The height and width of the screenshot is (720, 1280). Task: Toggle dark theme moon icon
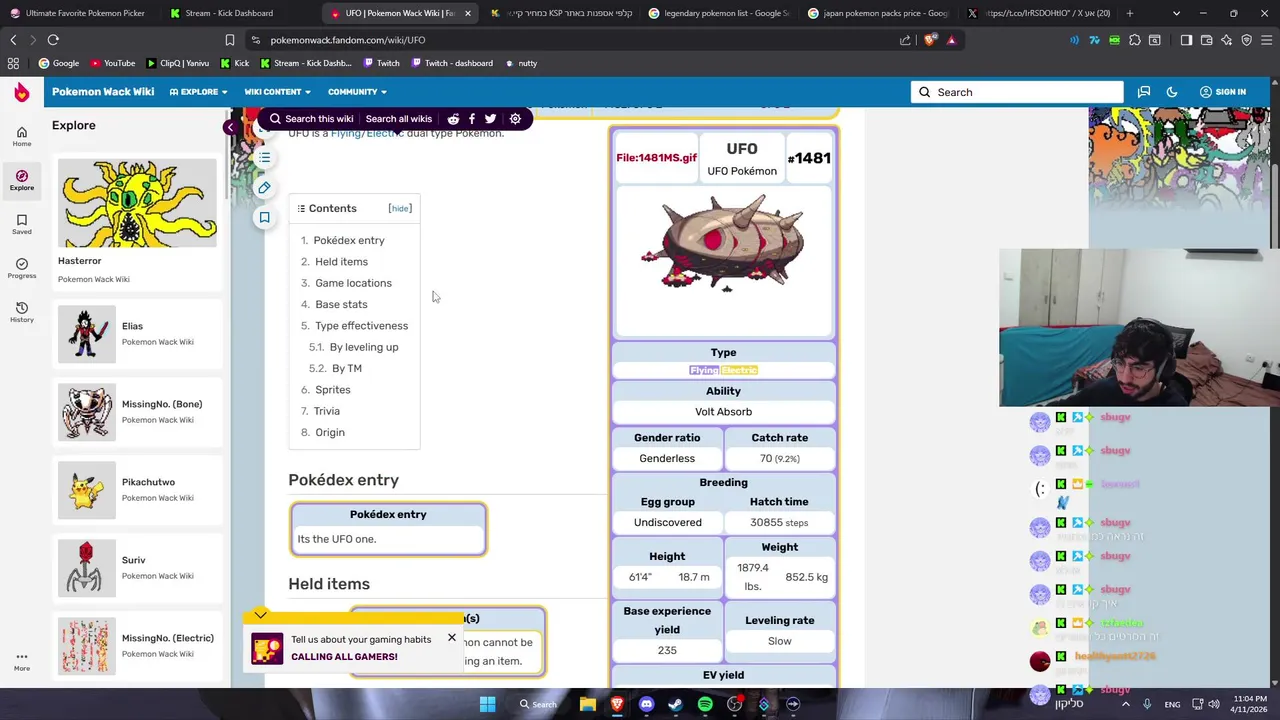click(1171, 92)
